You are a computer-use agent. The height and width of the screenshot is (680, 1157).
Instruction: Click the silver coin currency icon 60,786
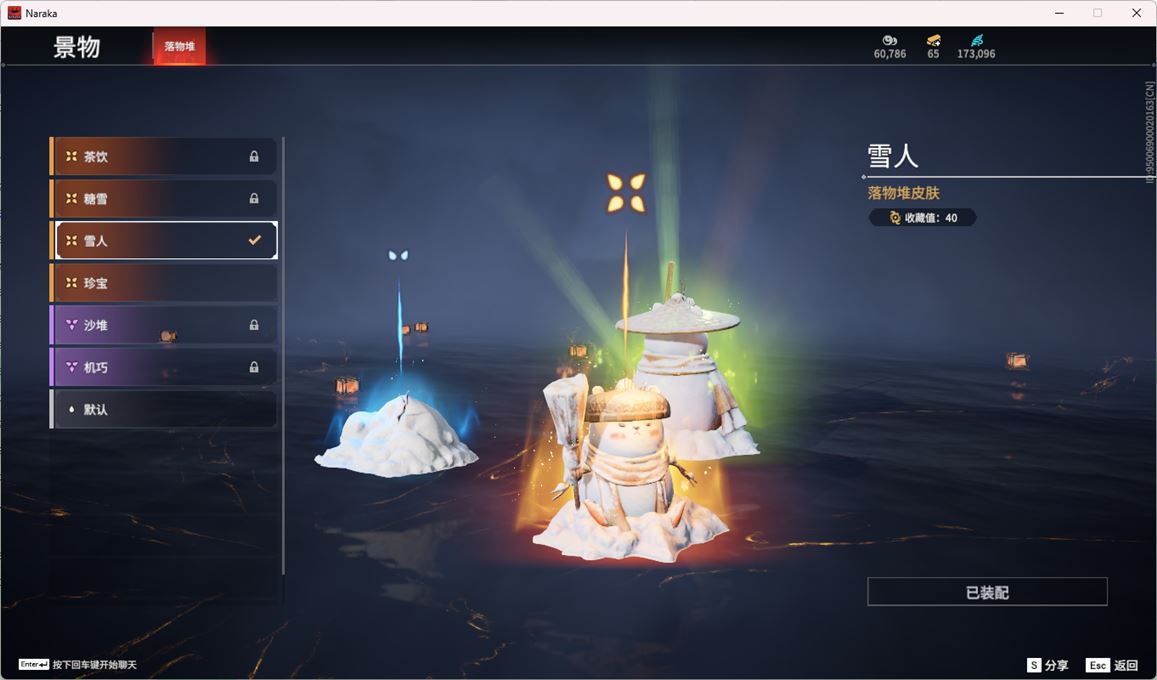click(890, 41)
